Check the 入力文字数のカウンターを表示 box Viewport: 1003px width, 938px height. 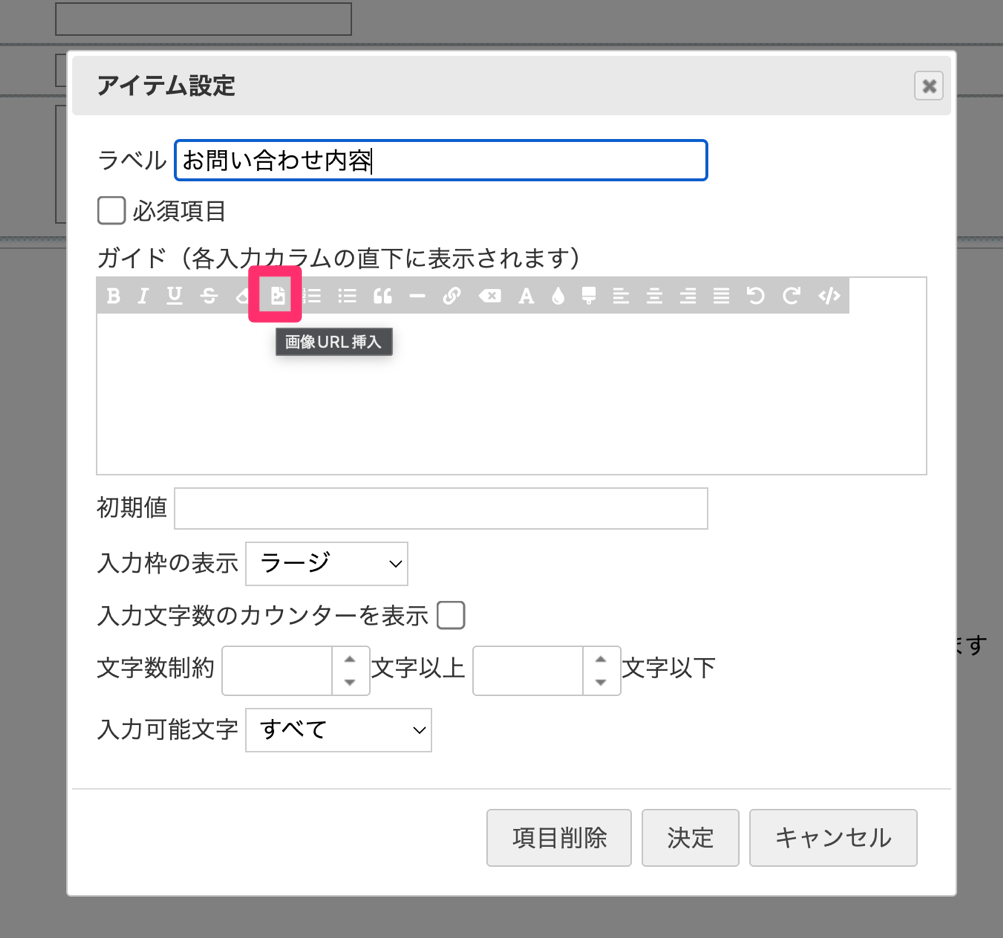[x=451, y=615]
